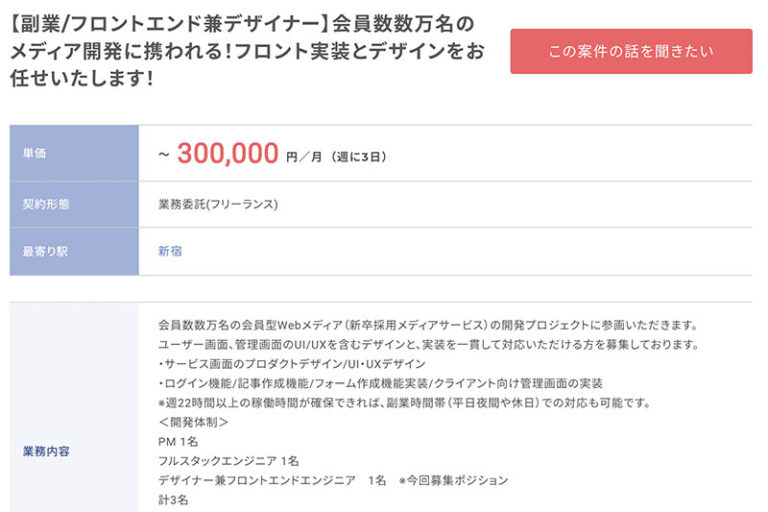Select the 契約形態 label cell

click(x=74, y=204)
